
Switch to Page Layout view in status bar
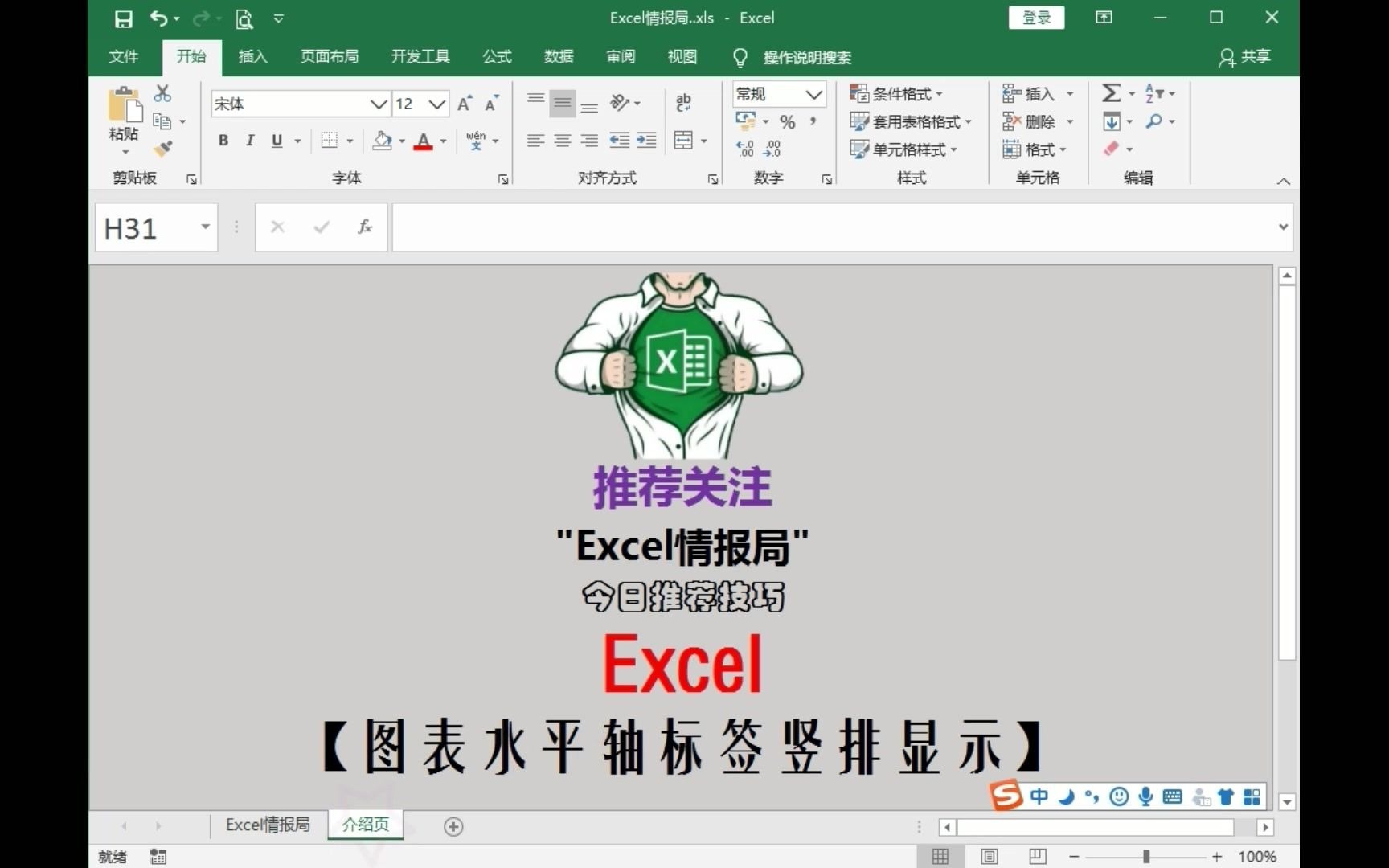[990, 857]
